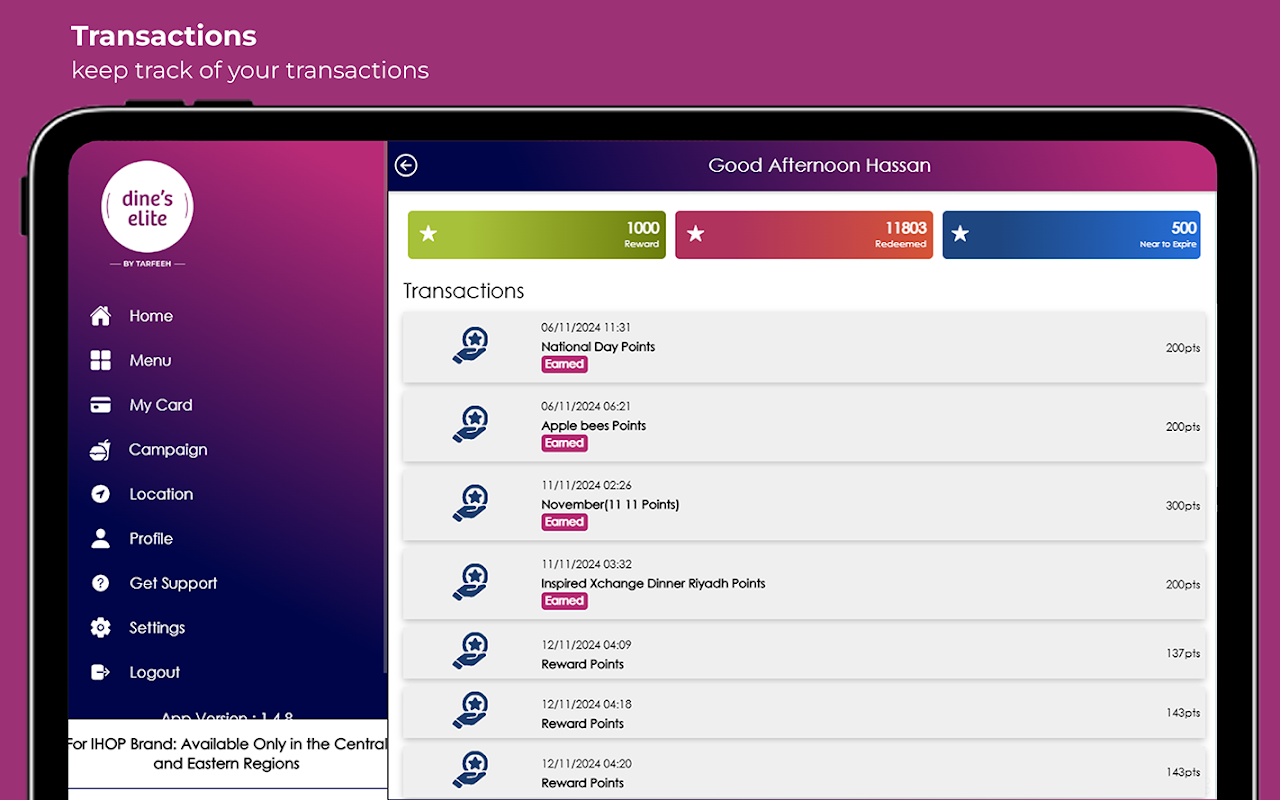
Task: Click points icon for Inspired Xchange Dinner
Action: click(471, 583)
